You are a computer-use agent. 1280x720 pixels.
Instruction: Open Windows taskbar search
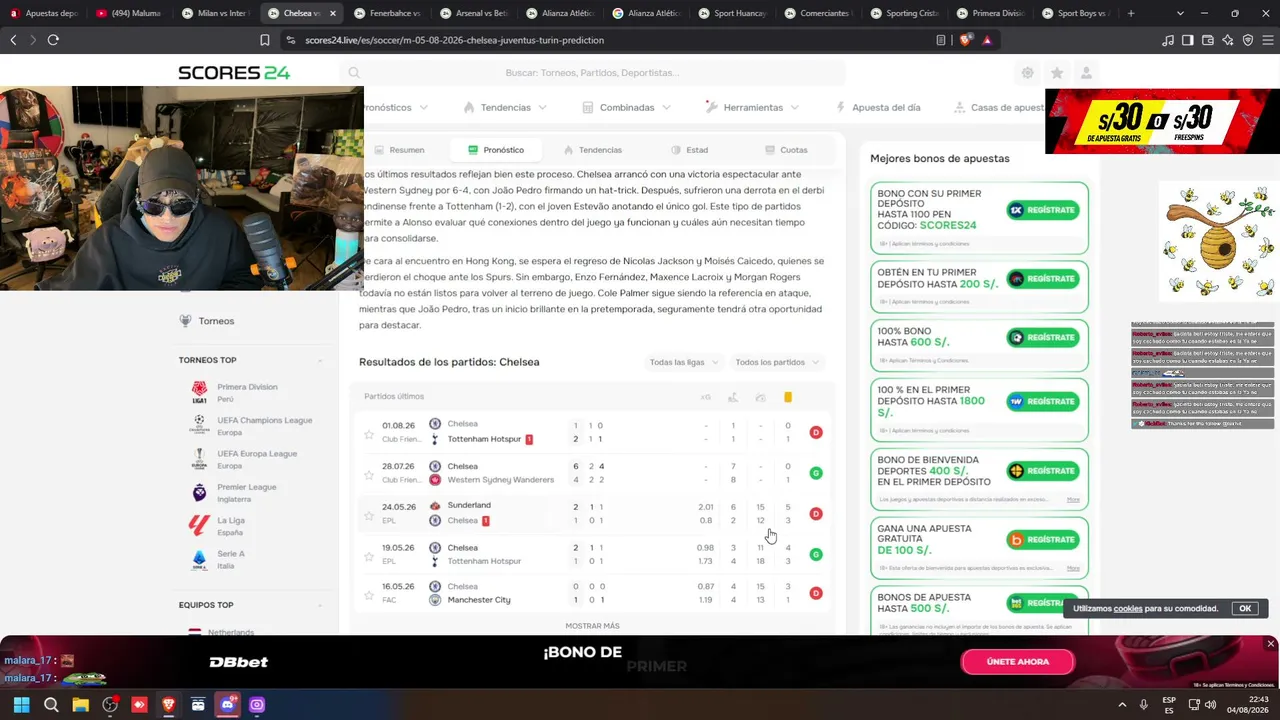[51, 705]
